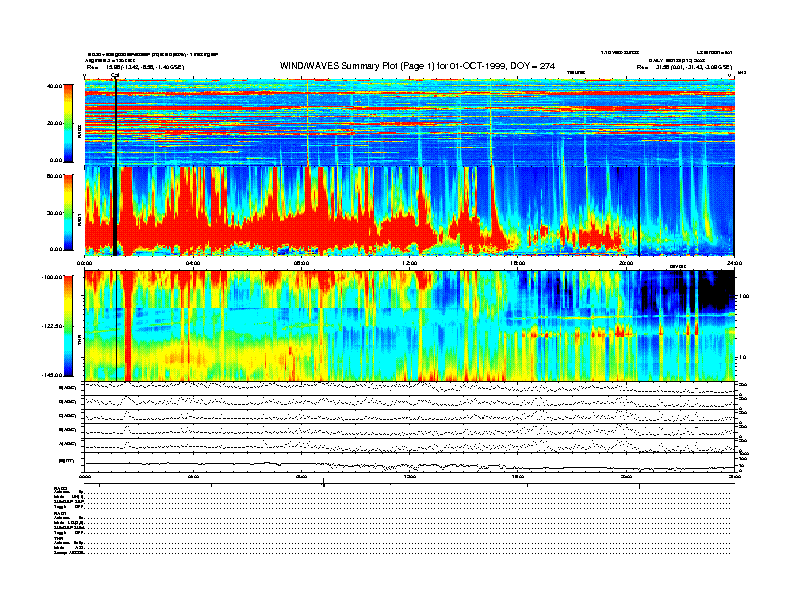Select the 60.00 label on RAD1 scale

click(54, 176)
